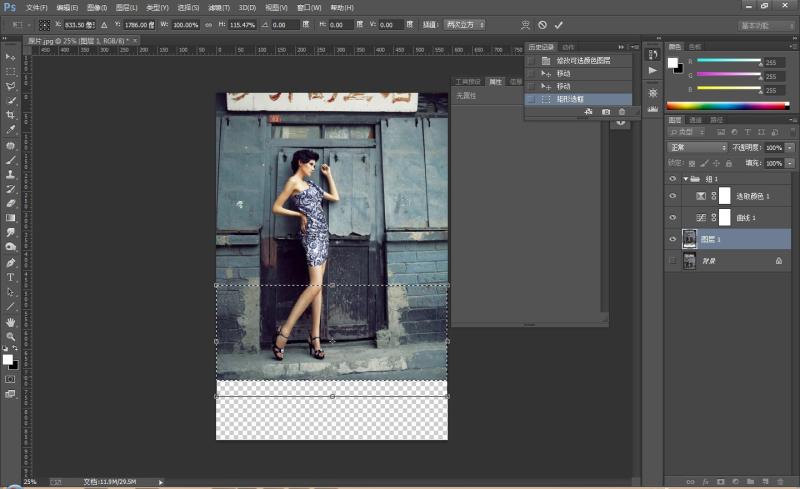The width and height of the screenshot is (800, 489).
Task: Switch to the 路径 paths tab
Action: [716, 120]
